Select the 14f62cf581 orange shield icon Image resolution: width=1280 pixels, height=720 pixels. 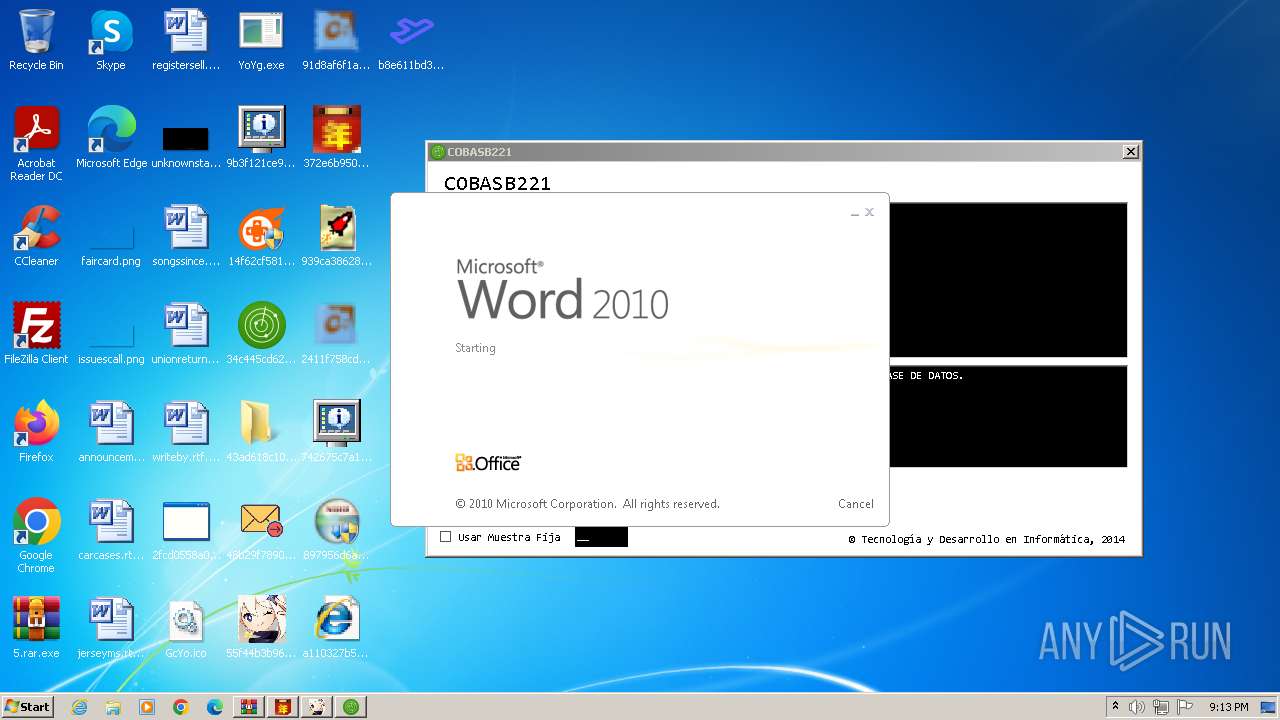(261, 236)
